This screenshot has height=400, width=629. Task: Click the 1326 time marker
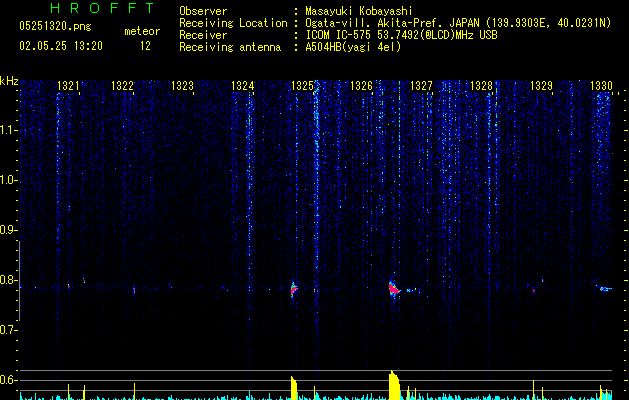(361, 86)
